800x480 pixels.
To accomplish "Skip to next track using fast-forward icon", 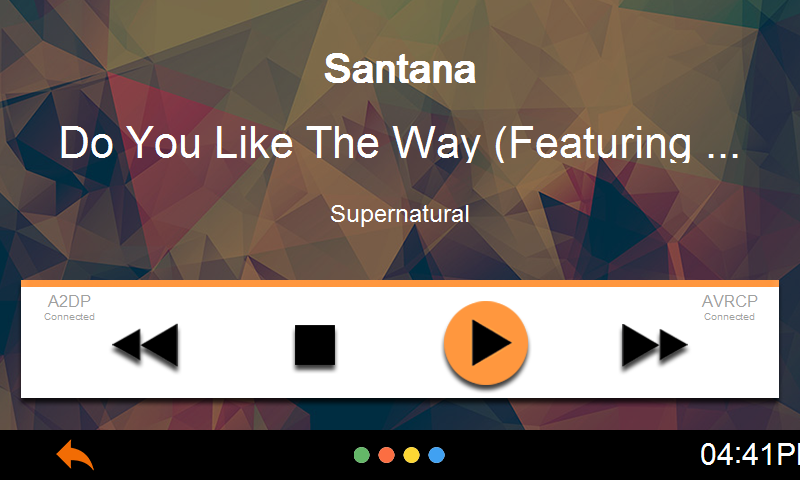I will pos(655,345).
